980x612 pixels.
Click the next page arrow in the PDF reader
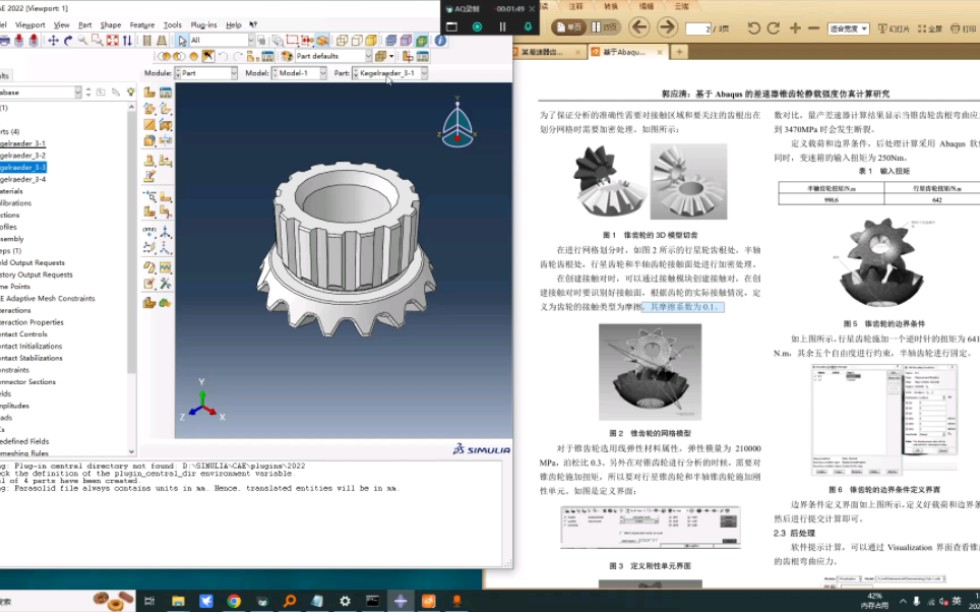[668, 27]
